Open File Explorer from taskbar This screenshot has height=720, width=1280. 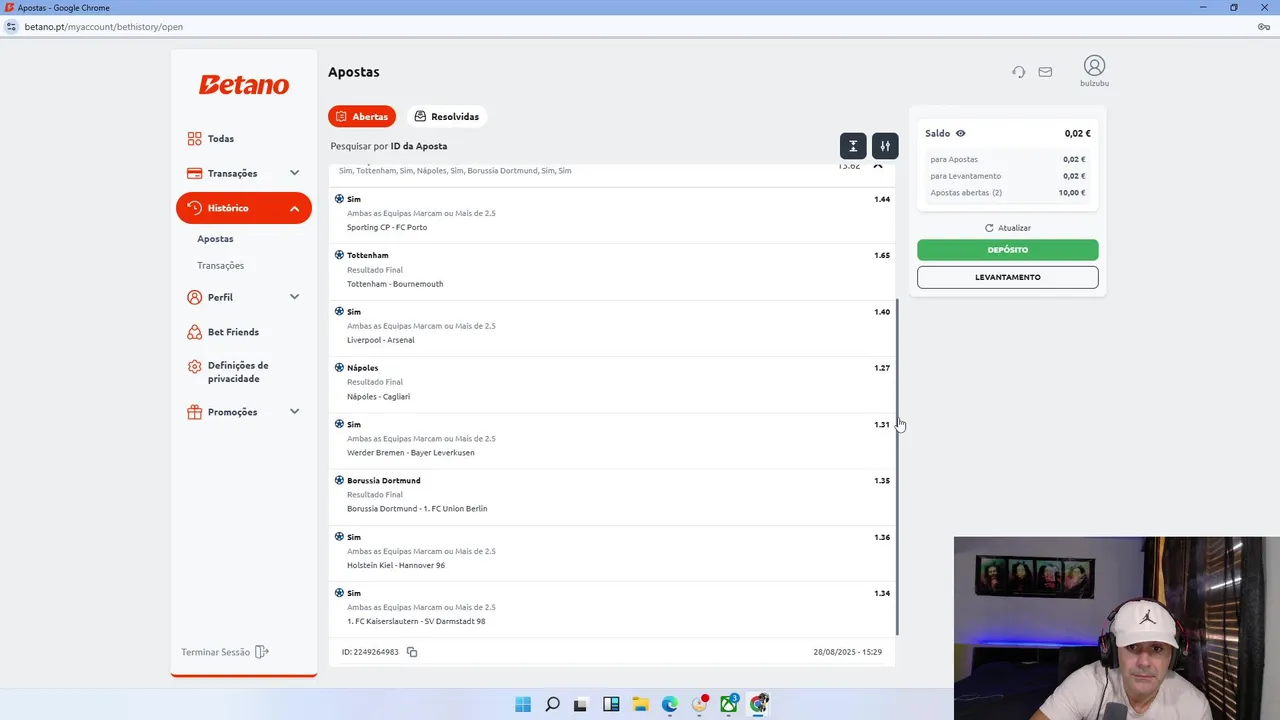[x=640, y=704]
